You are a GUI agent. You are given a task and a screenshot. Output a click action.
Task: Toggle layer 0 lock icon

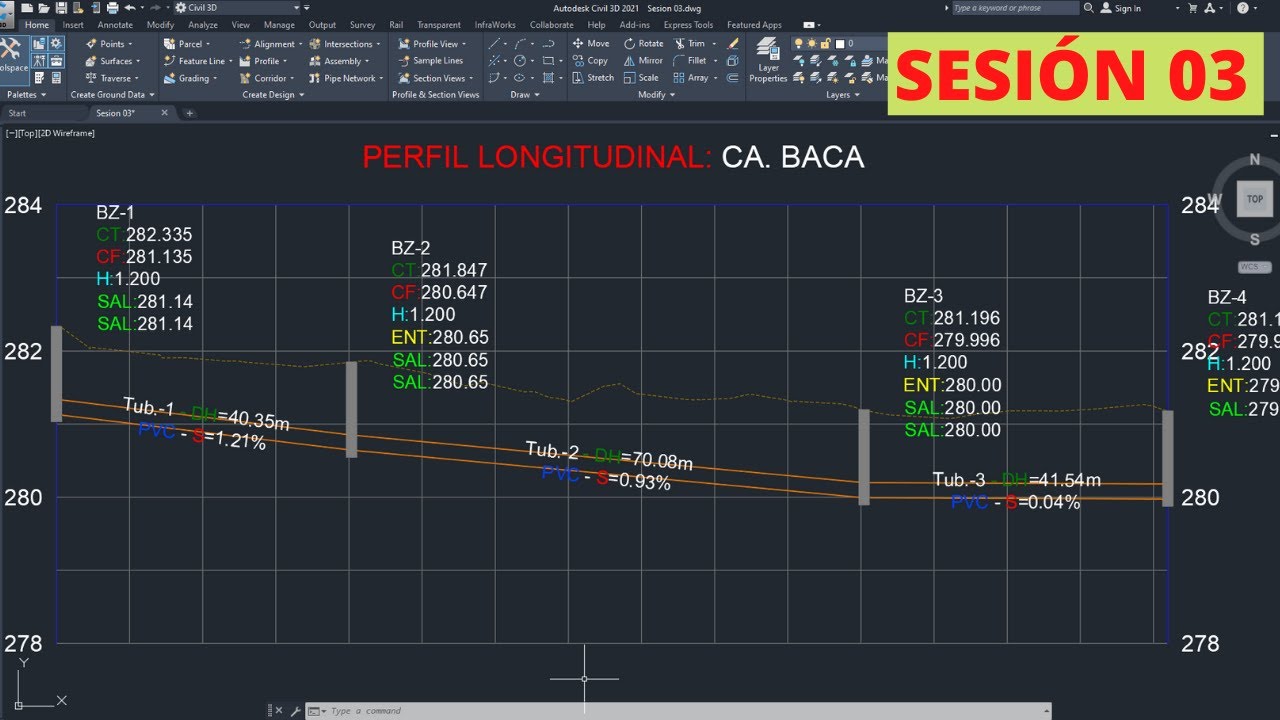(x=825, y=44)
